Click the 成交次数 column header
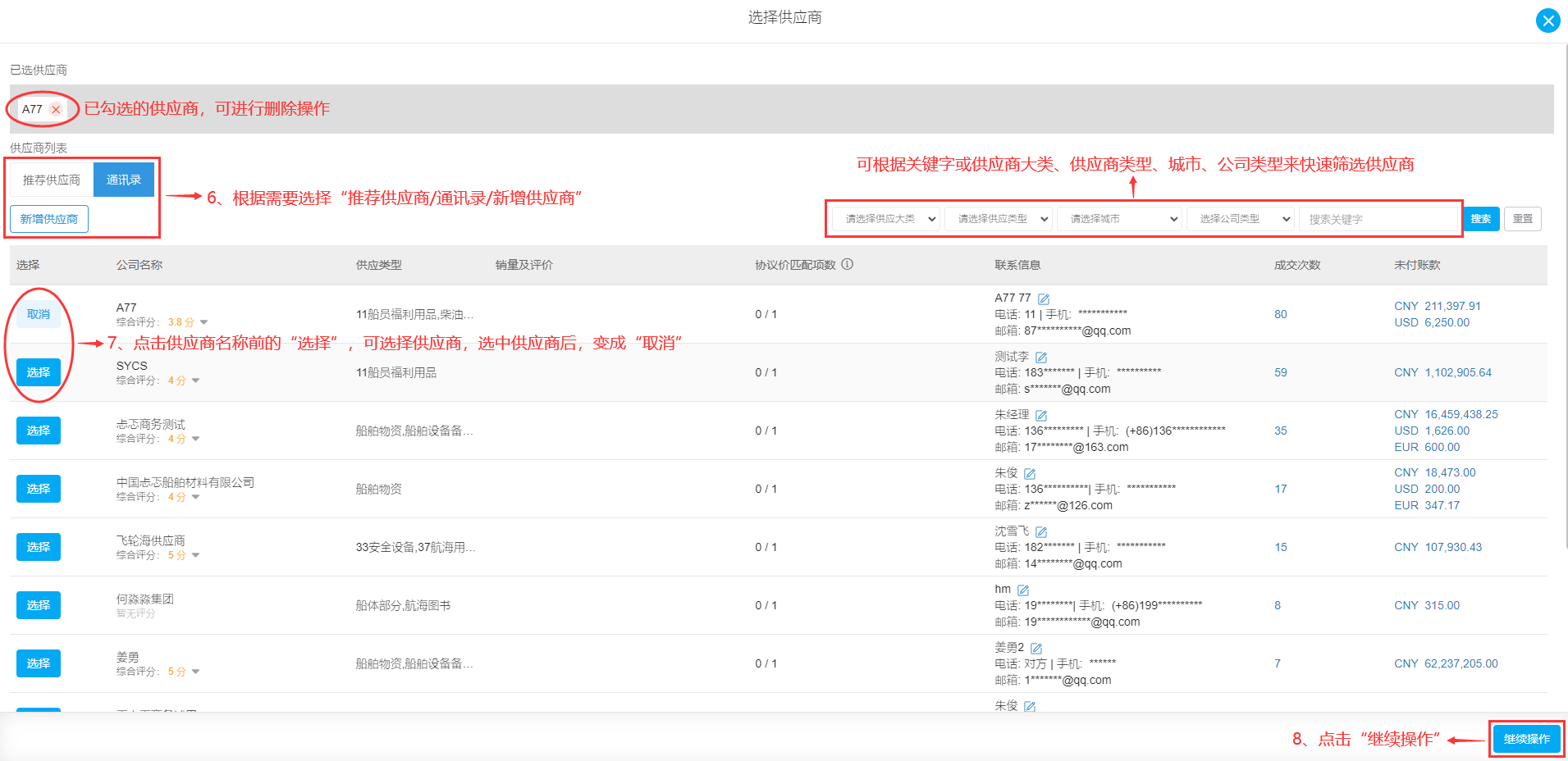Viewport: 1568px width, 761px height. point(1297,265)
